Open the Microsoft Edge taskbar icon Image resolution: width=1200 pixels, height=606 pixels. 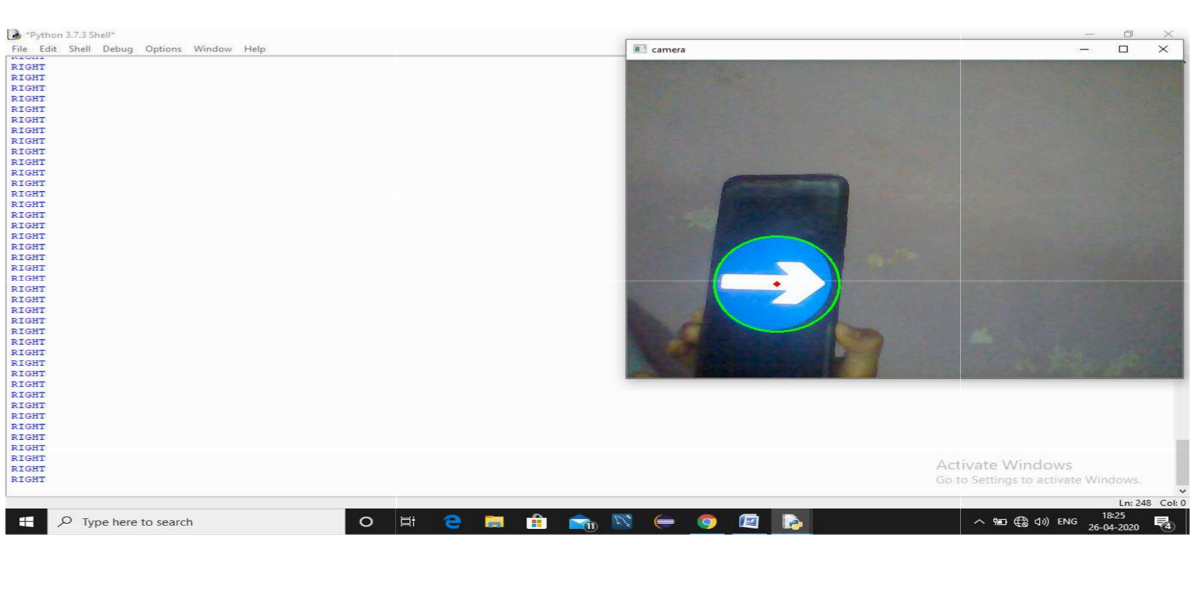[x=452, y=522]
